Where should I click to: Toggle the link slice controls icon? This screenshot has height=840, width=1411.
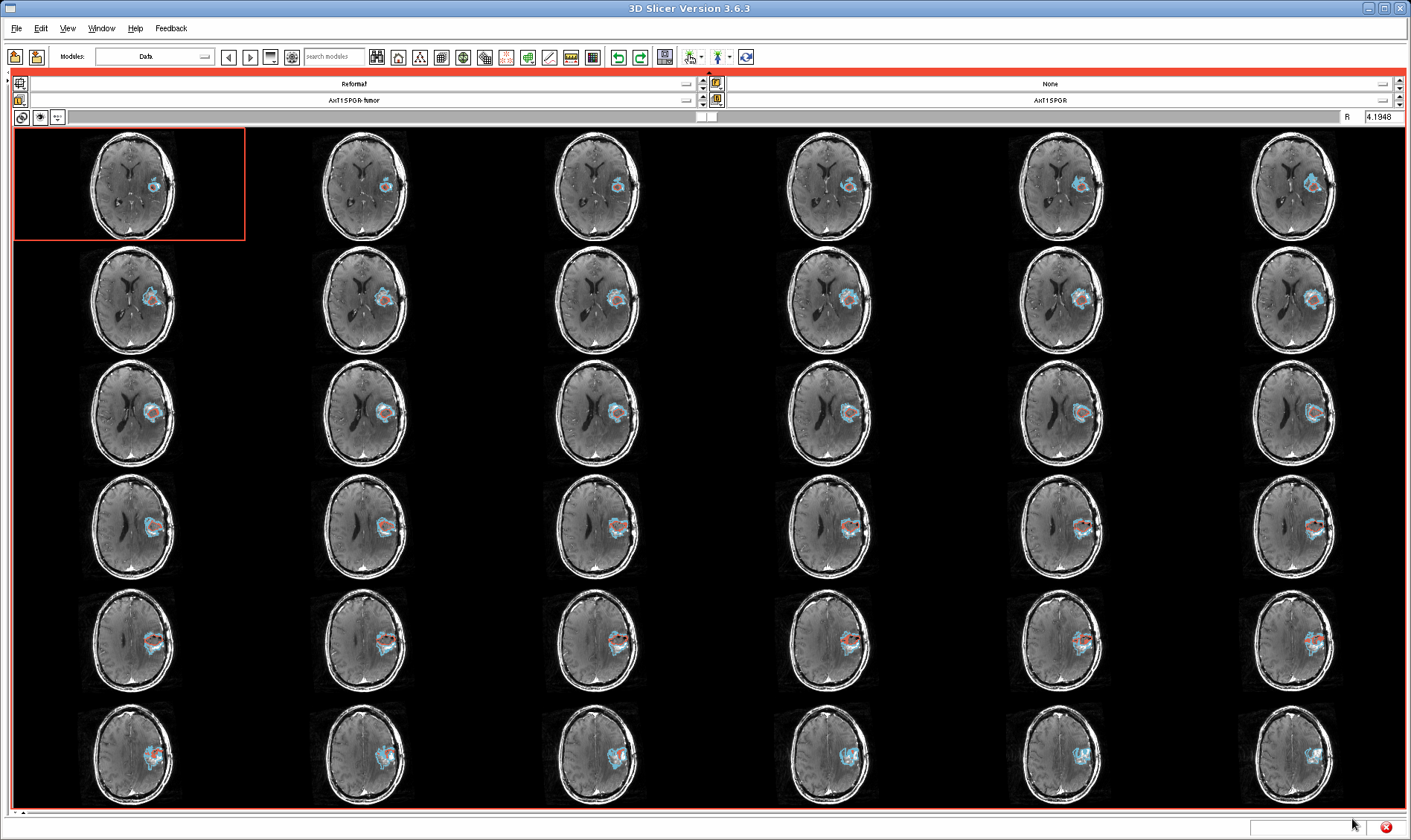[22, 118]
